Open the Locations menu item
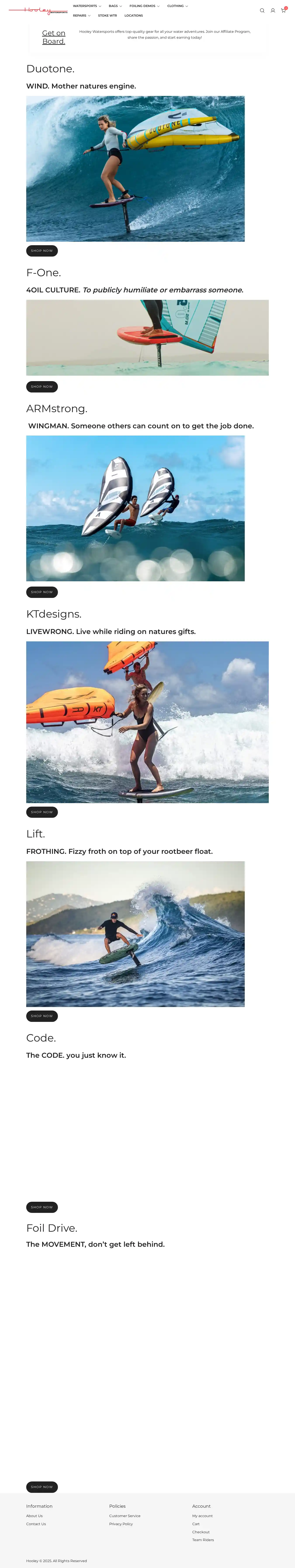This screenshot has height=1568, width=295. (x=134, y=16)
